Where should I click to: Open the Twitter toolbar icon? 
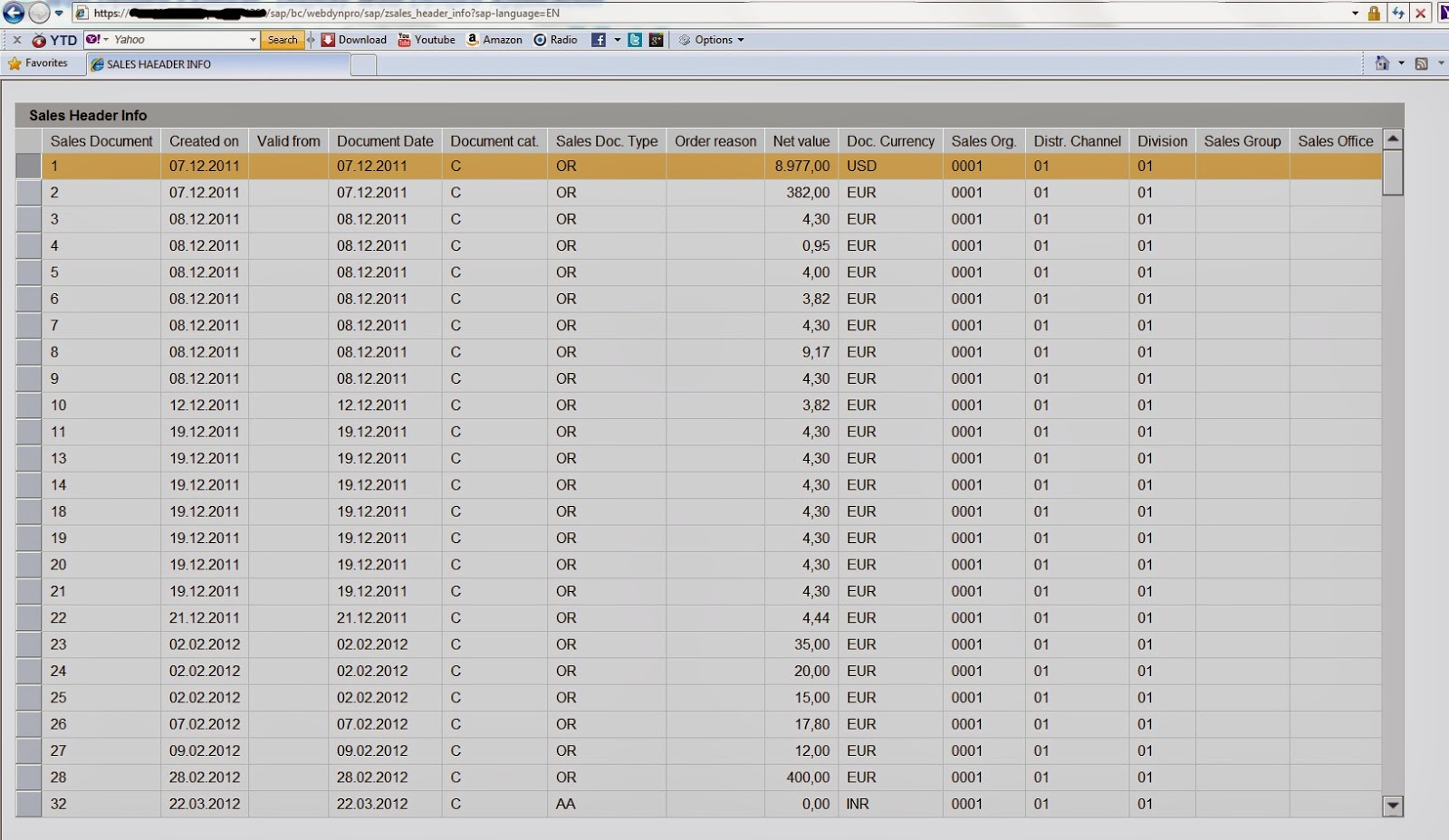click(x=635, y=40)
